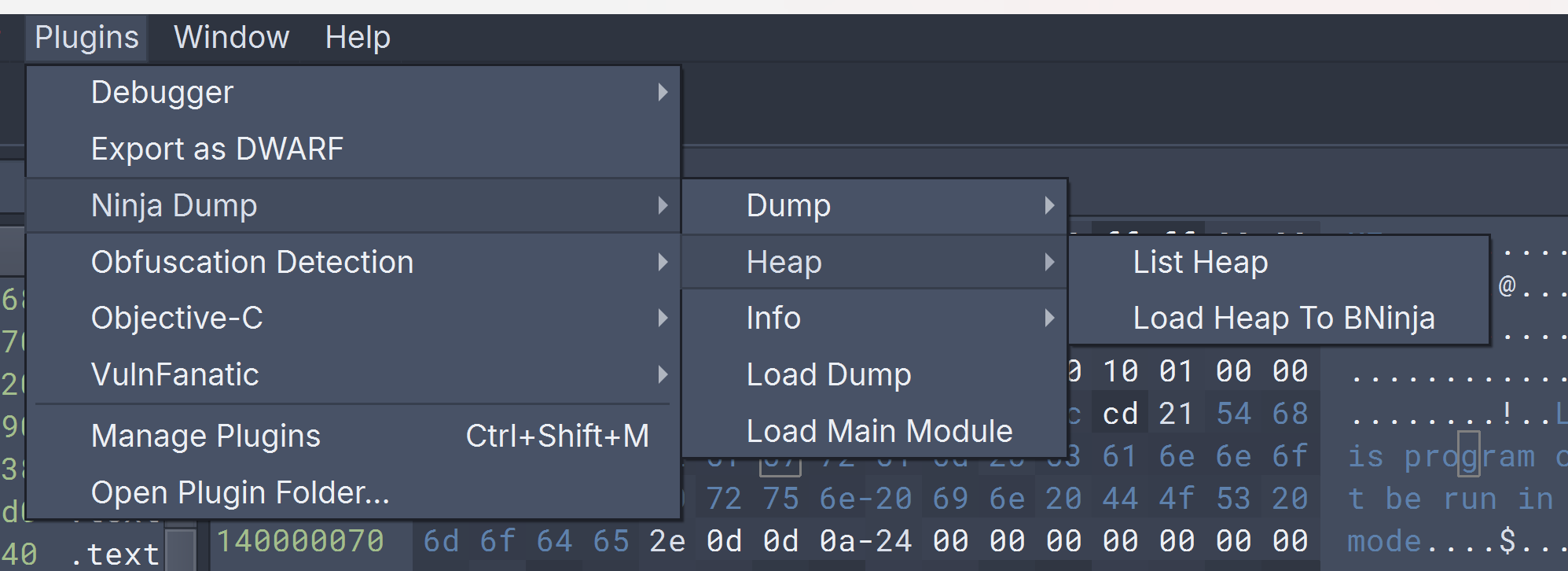Choose List Heap option
This screenshot has width=1568, height=571.
tap(1279, 262)
